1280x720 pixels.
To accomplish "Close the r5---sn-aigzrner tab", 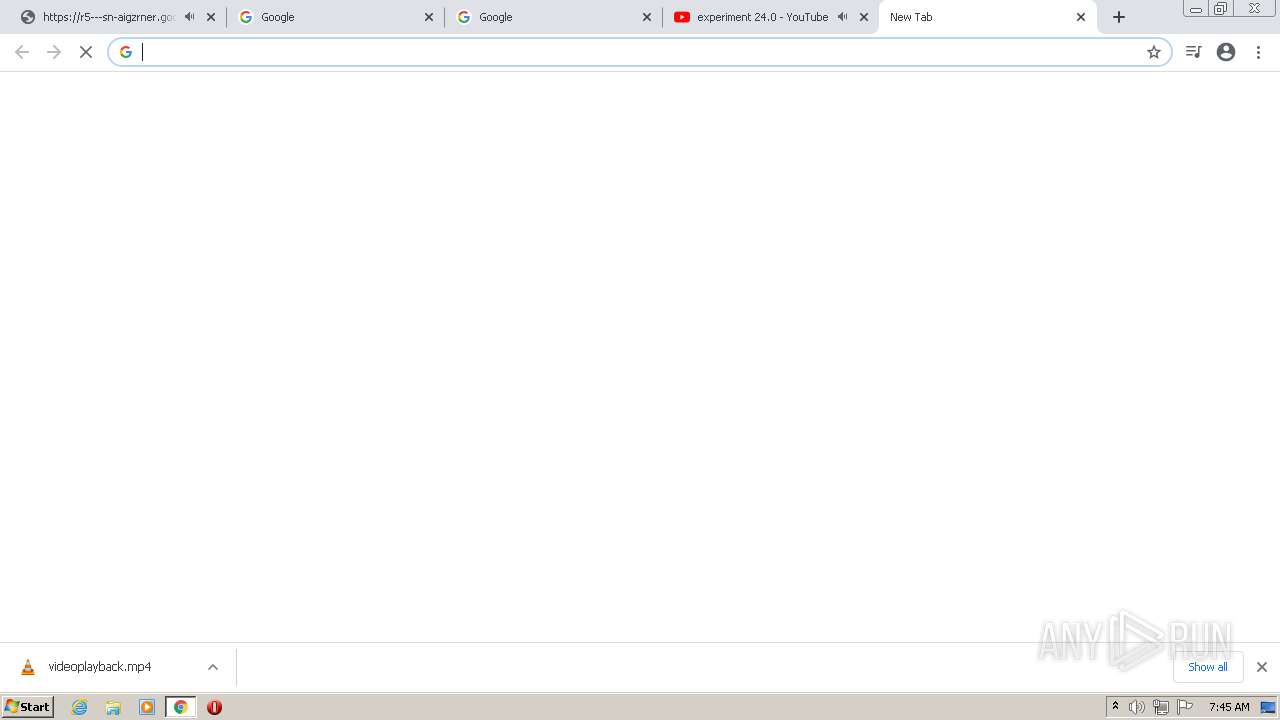I will coord(211,17).
